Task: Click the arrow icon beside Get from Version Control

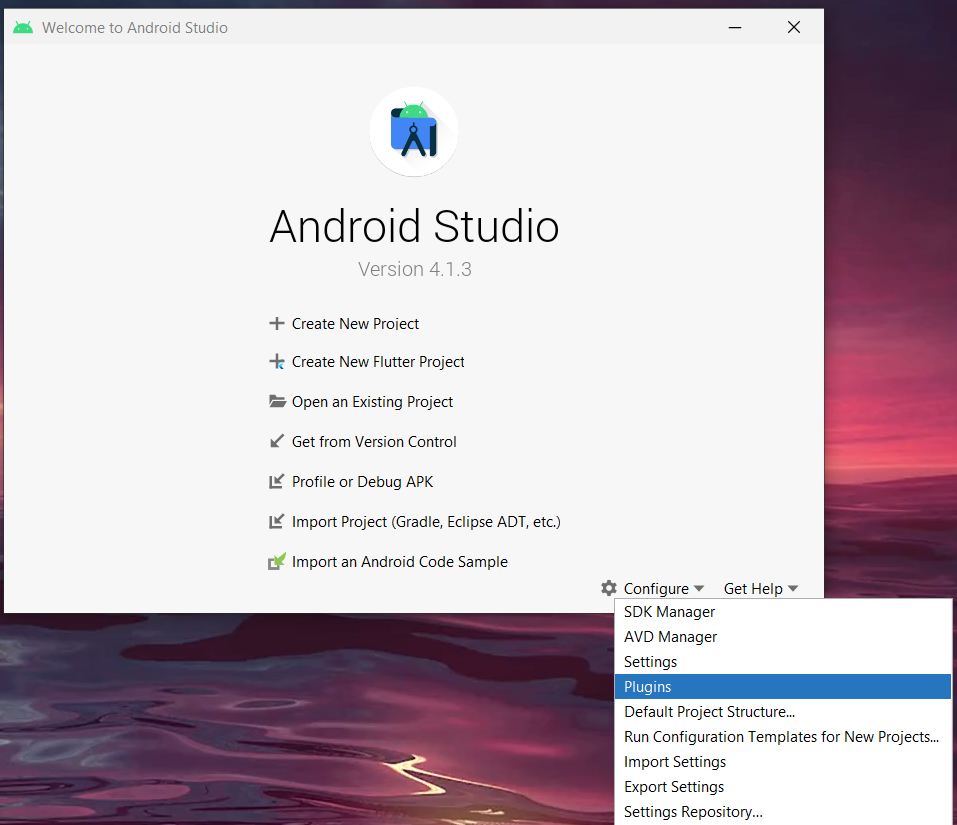Action: tap(276, 441)
